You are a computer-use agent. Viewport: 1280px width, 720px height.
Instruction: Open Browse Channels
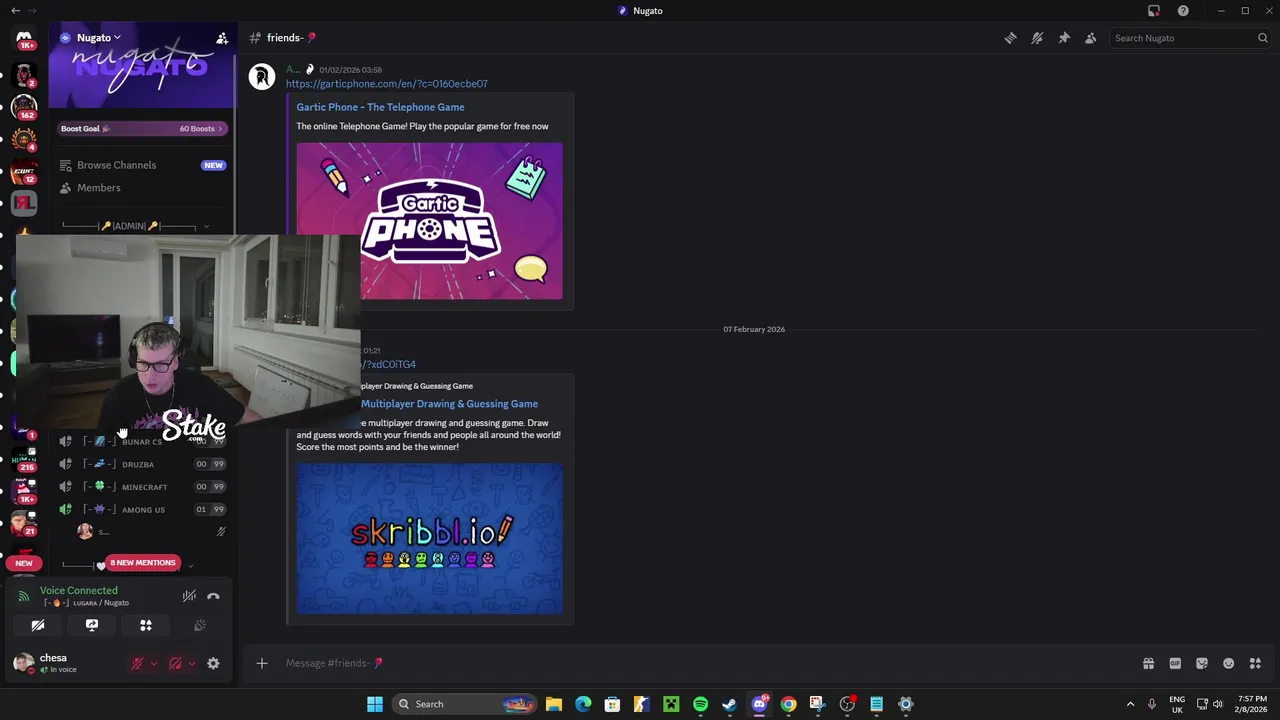[142, 165]
